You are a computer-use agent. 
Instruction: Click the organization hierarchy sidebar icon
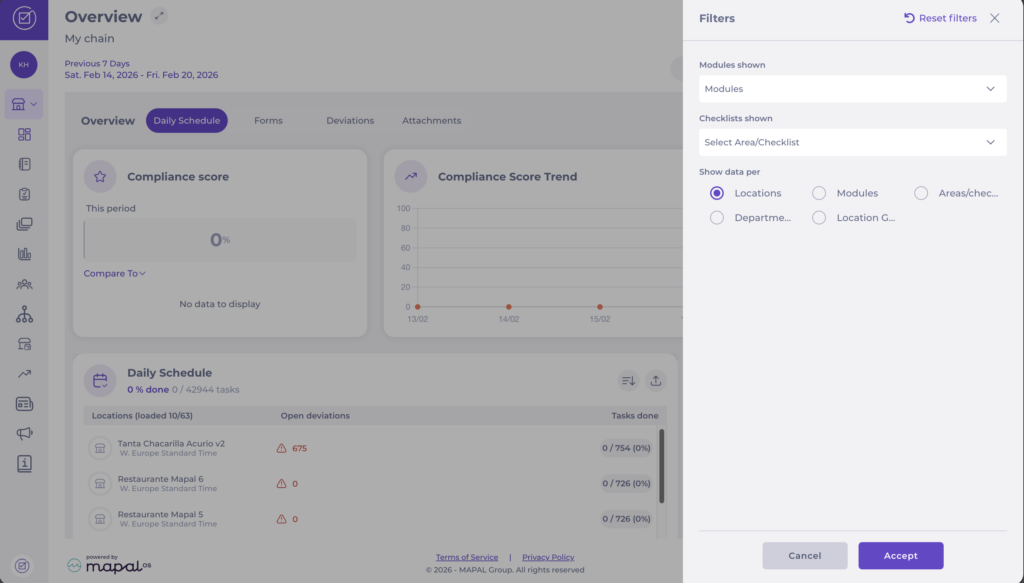25,314
